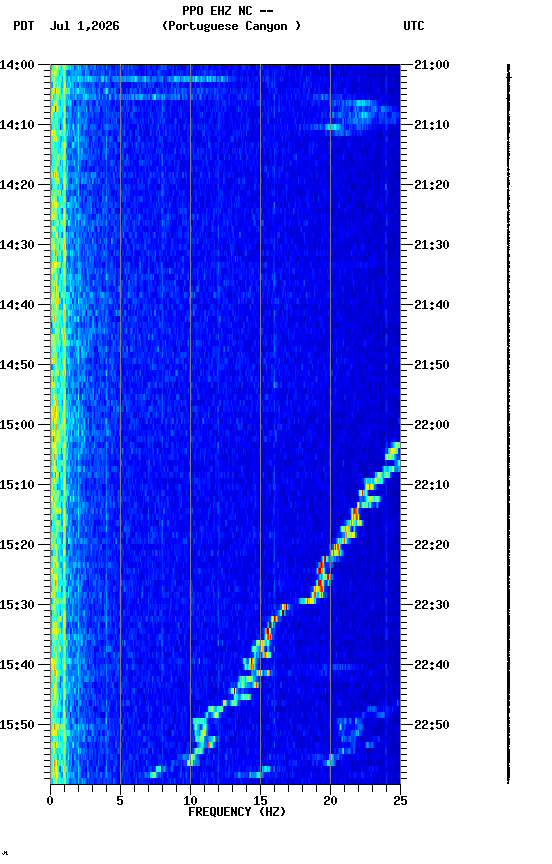Click the 0 Hz frequency axis label
The height and width of the screenshot is (864, 552).
(x=50, y=801)
